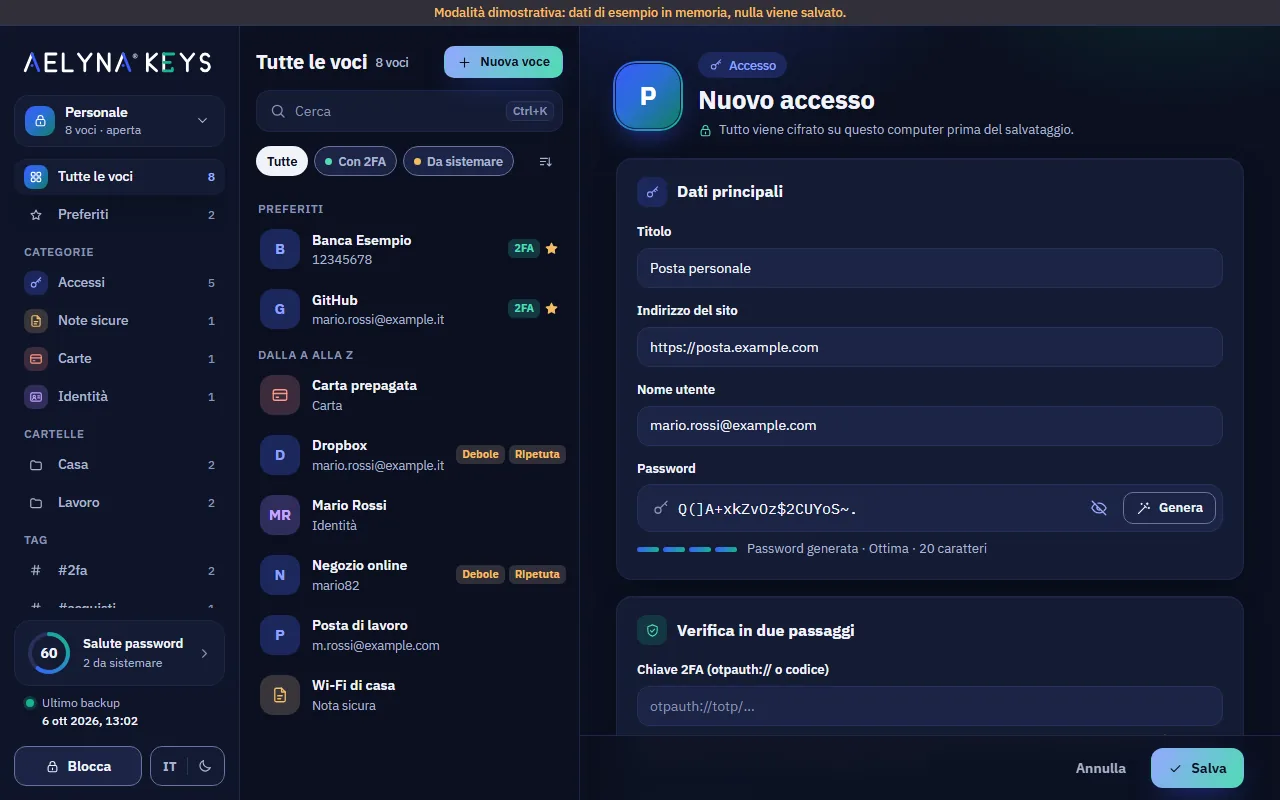This screenshot has height=800, width=1280.
Task: Open Salute password details chevron
Action: tap(204, 653)
